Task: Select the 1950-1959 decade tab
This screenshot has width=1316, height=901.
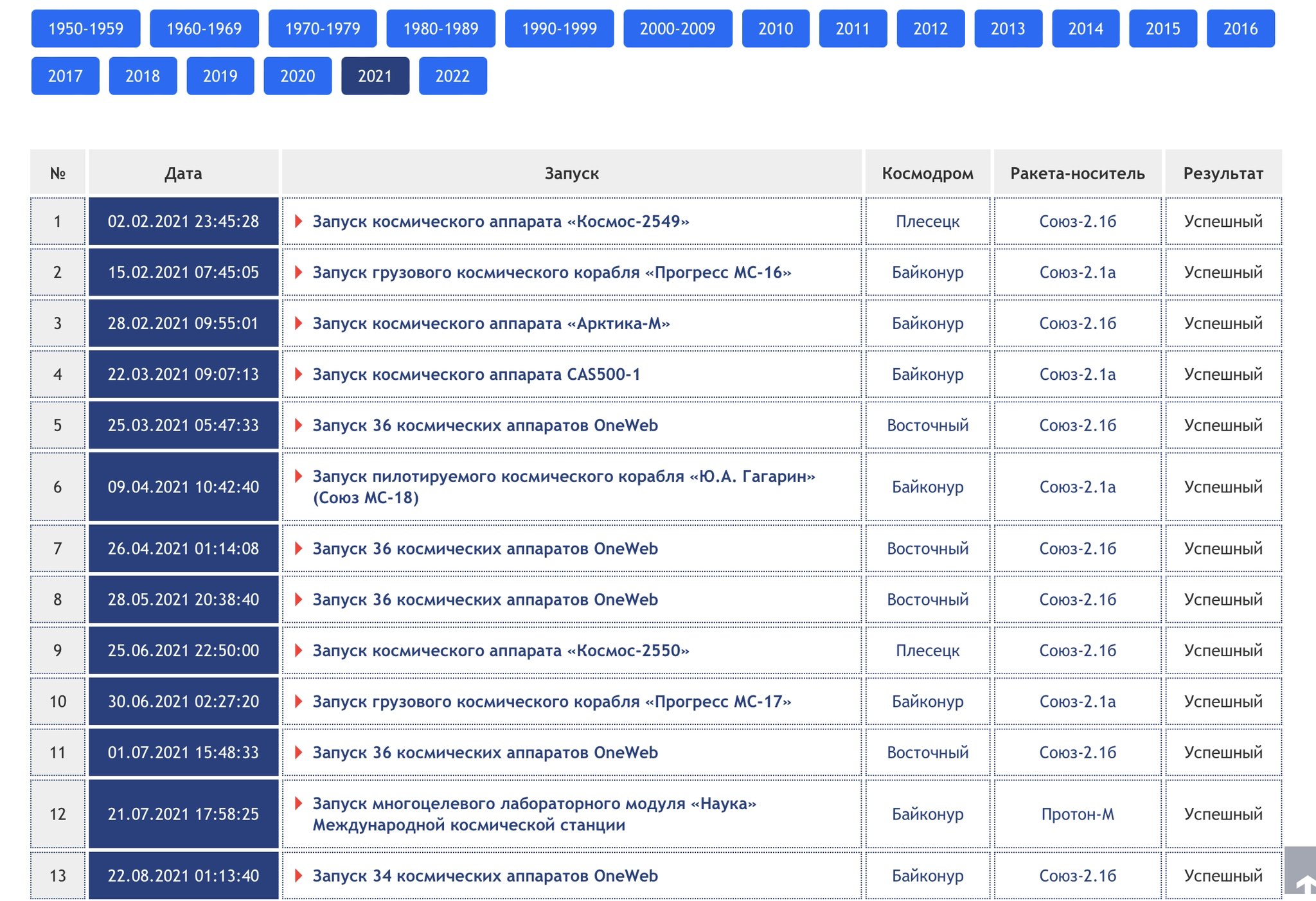Action: point(85,28)
